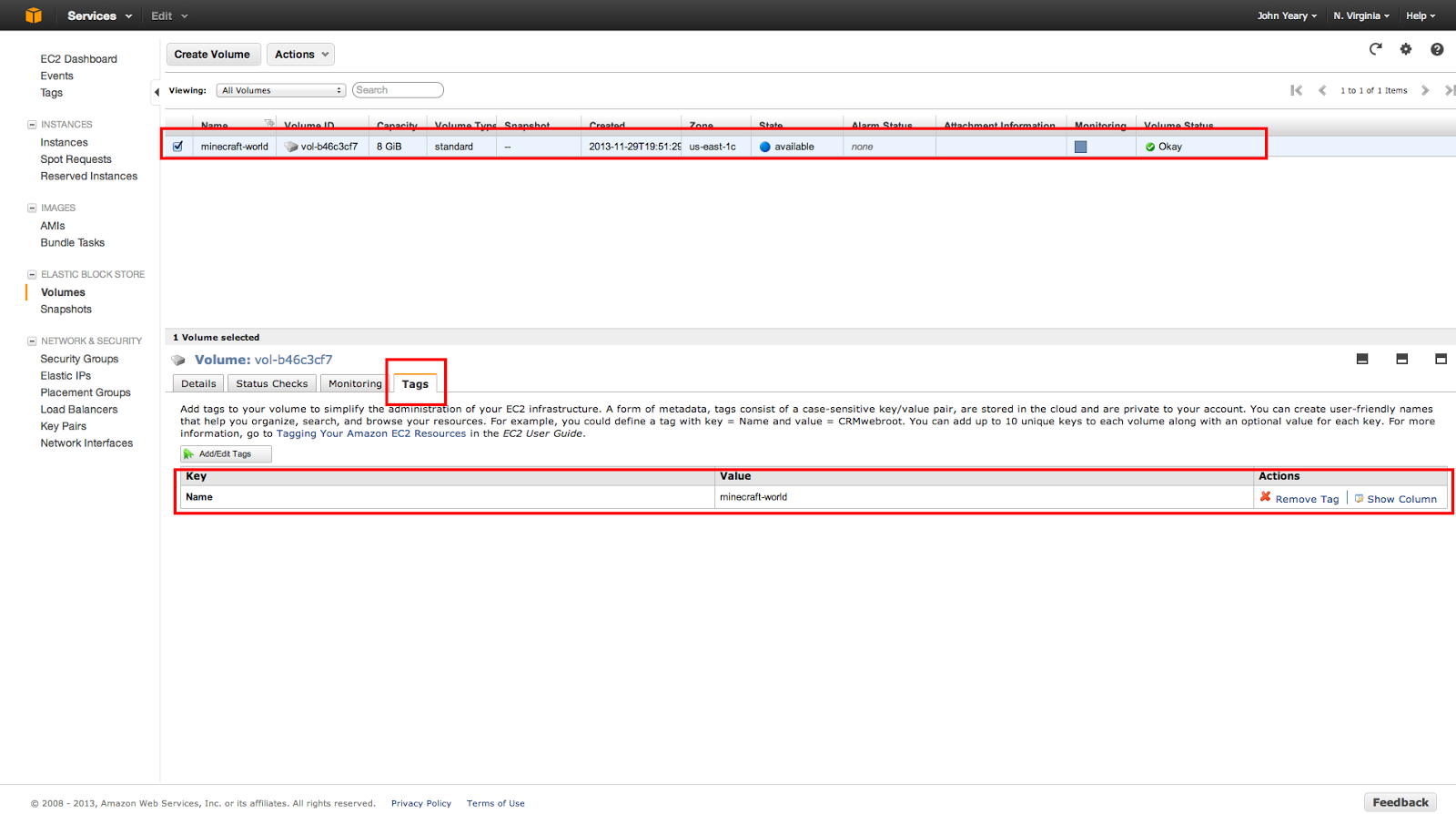Open Reserved Instances in sidebar

pyautogui.click(x=88, y=177)
